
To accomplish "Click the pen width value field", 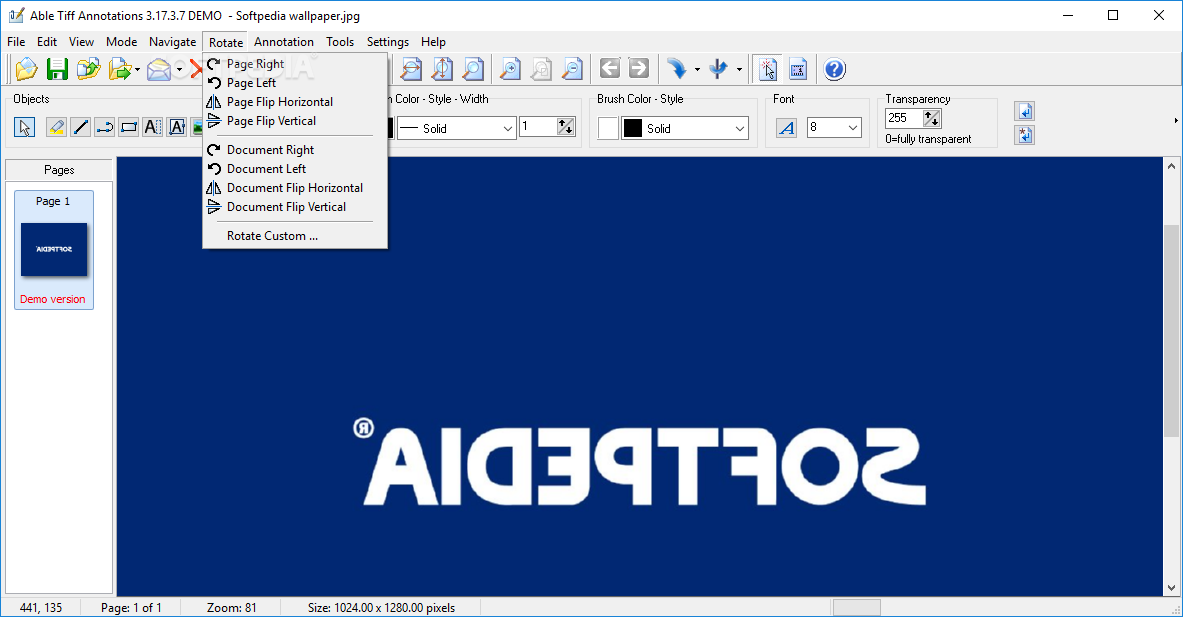I will 539,127.
